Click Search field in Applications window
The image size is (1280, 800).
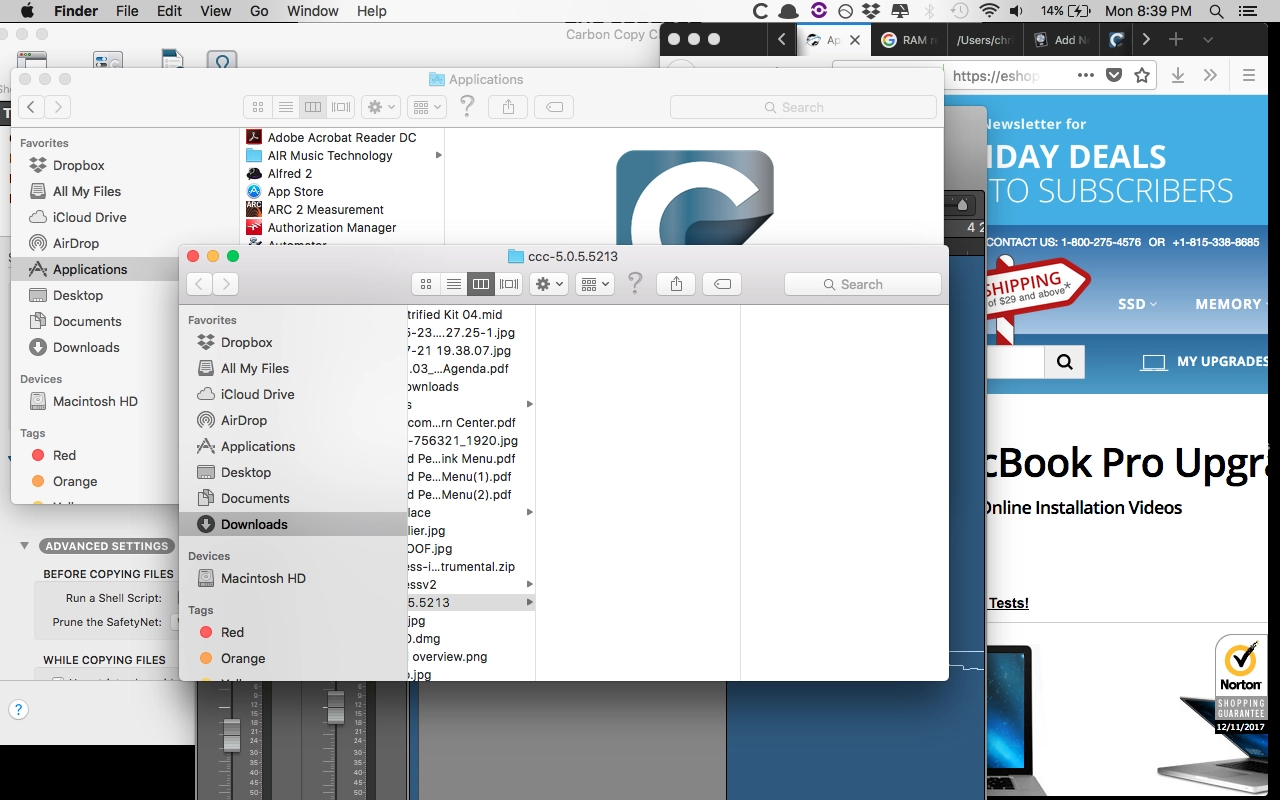[803, 107]
